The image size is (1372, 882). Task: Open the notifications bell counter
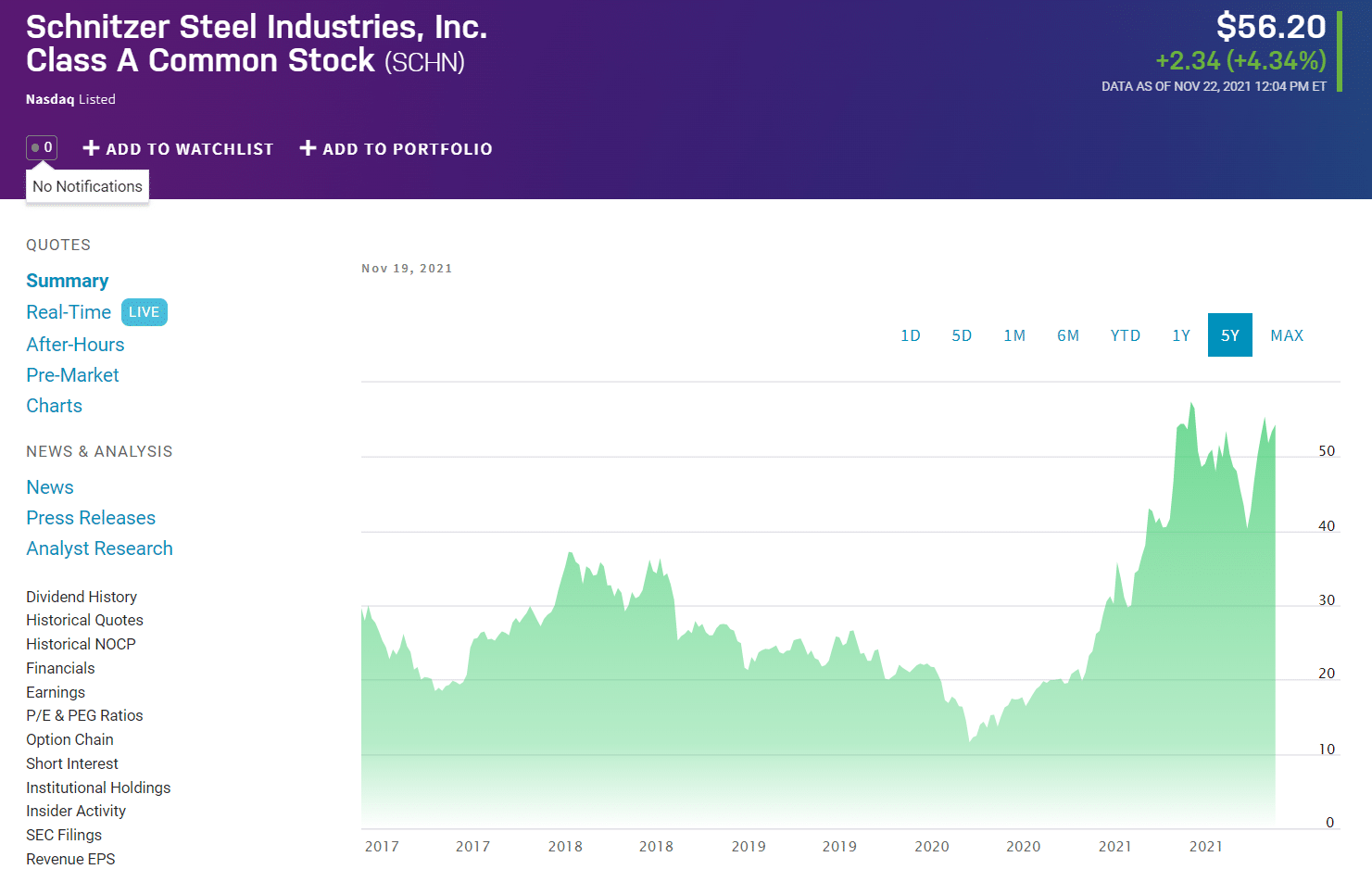point(42,147)
